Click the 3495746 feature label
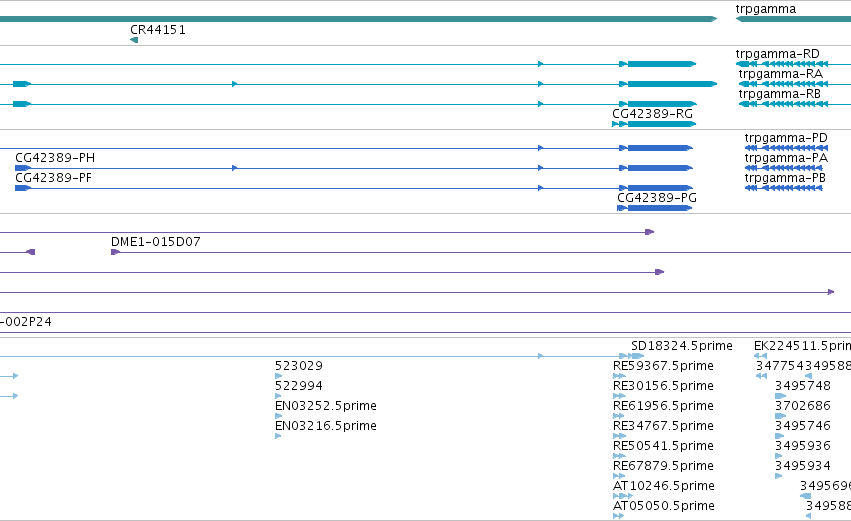Viewport: 851px width, 521px height. point(803,426)
